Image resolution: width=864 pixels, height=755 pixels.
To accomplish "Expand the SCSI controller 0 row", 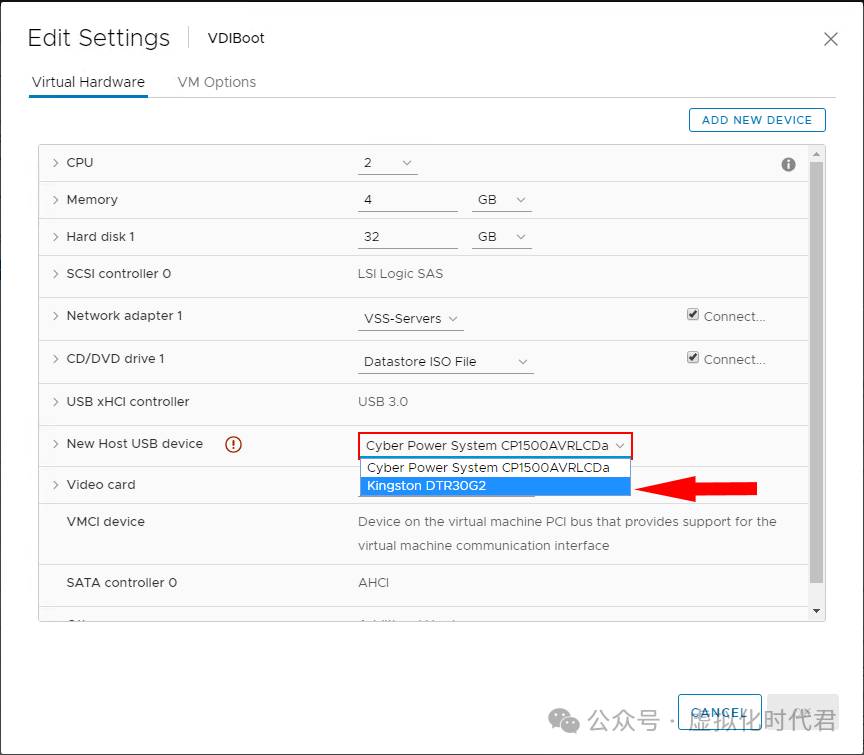I will coord(55,274).
